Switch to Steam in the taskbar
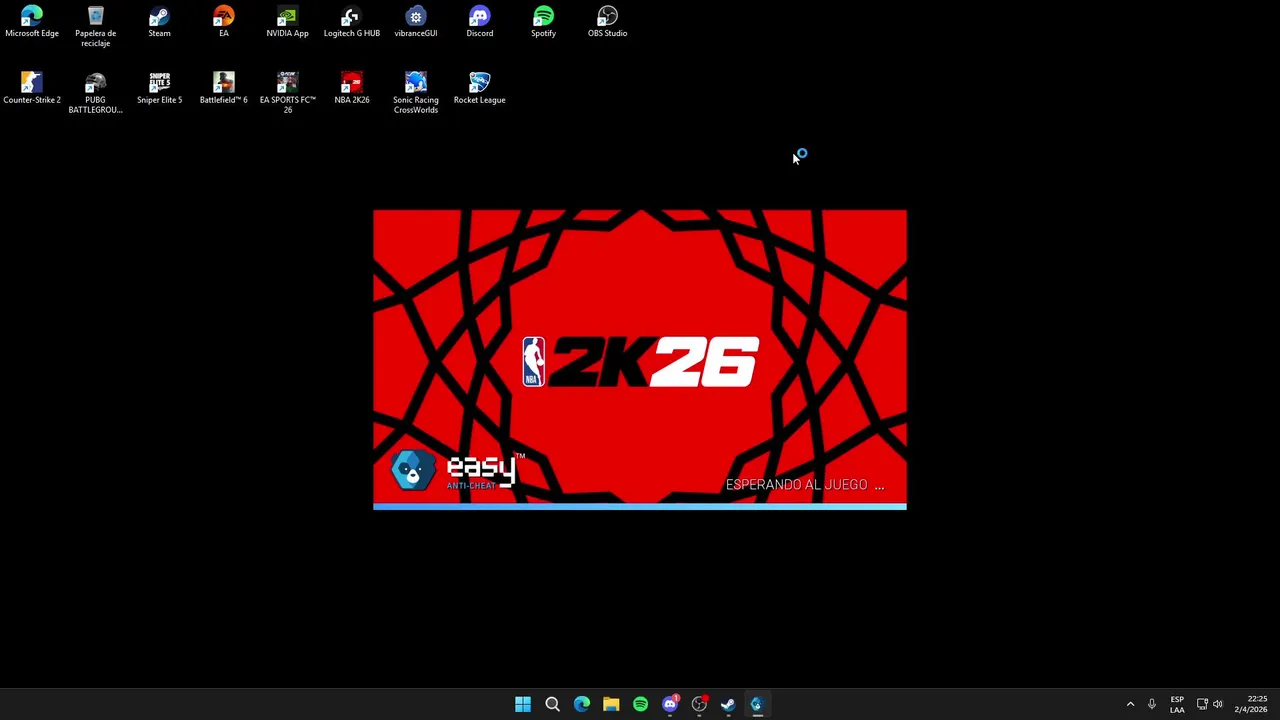 click(x=728, y=704)
